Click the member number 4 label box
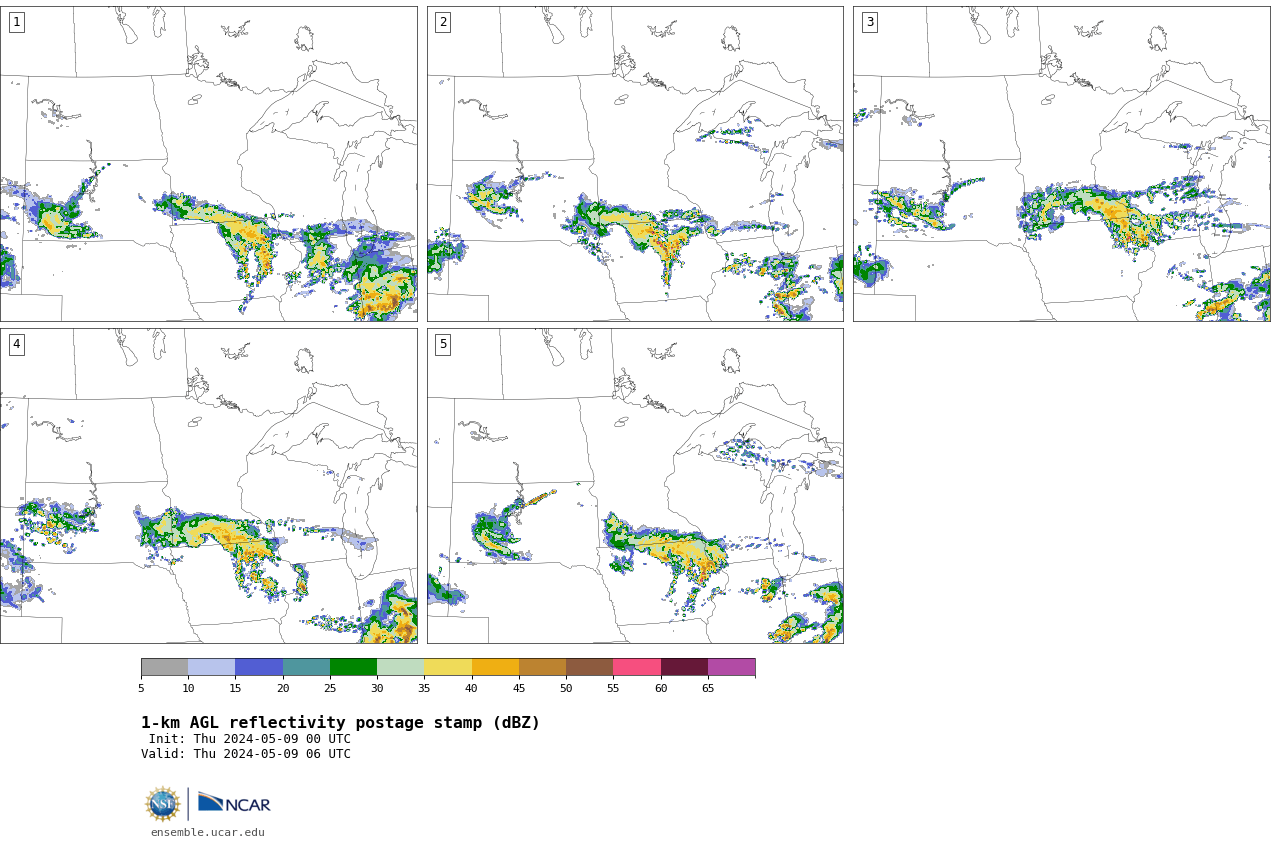 tap(16, 344)
